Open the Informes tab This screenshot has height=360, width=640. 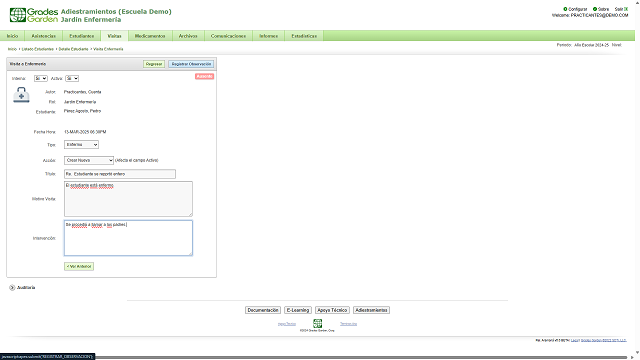pyautogui.click(x=269, y=36)
